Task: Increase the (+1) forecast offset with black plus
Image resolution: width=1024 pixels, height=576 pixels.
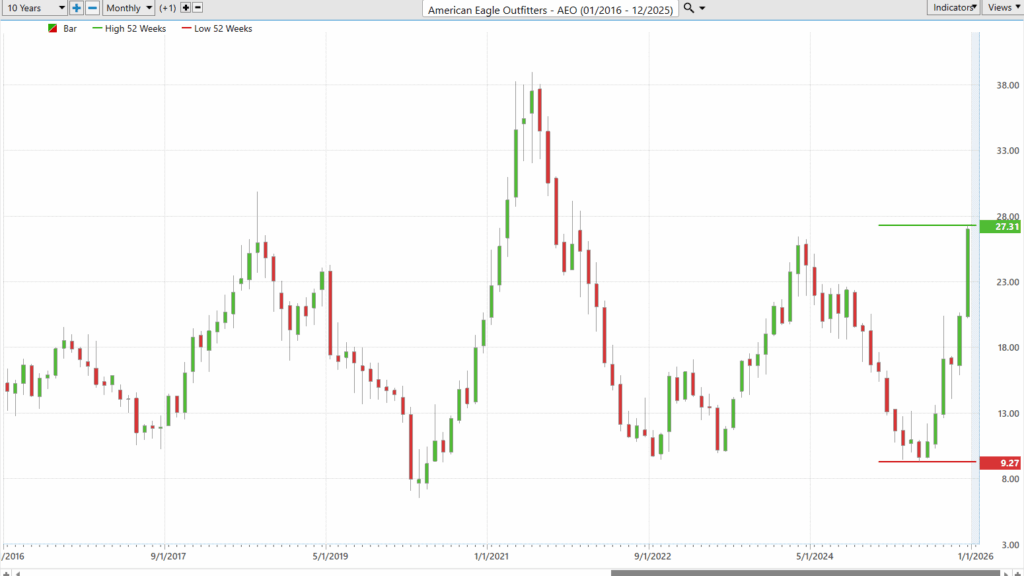Action: click(x=185, y=8)
